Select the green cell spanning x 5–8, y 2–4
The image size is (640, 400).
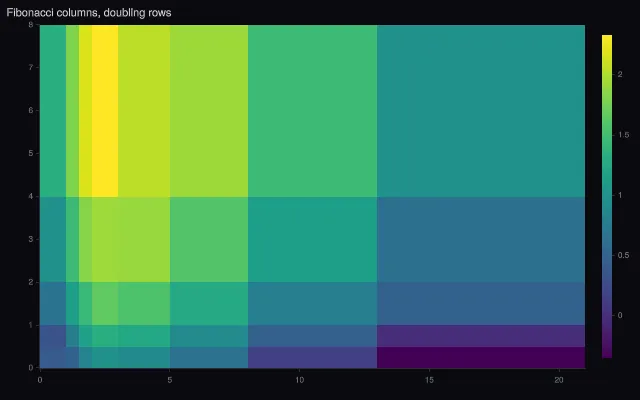(x=209, y=240)
